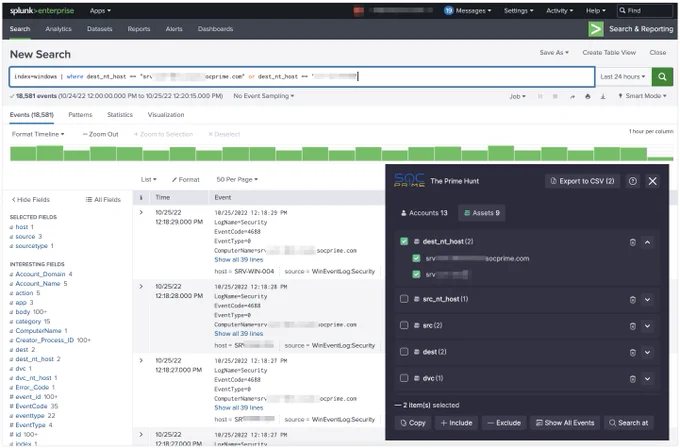Expand the src_nt_host group
The height and width of the screenshot is (448, 680).
point(647,300)
